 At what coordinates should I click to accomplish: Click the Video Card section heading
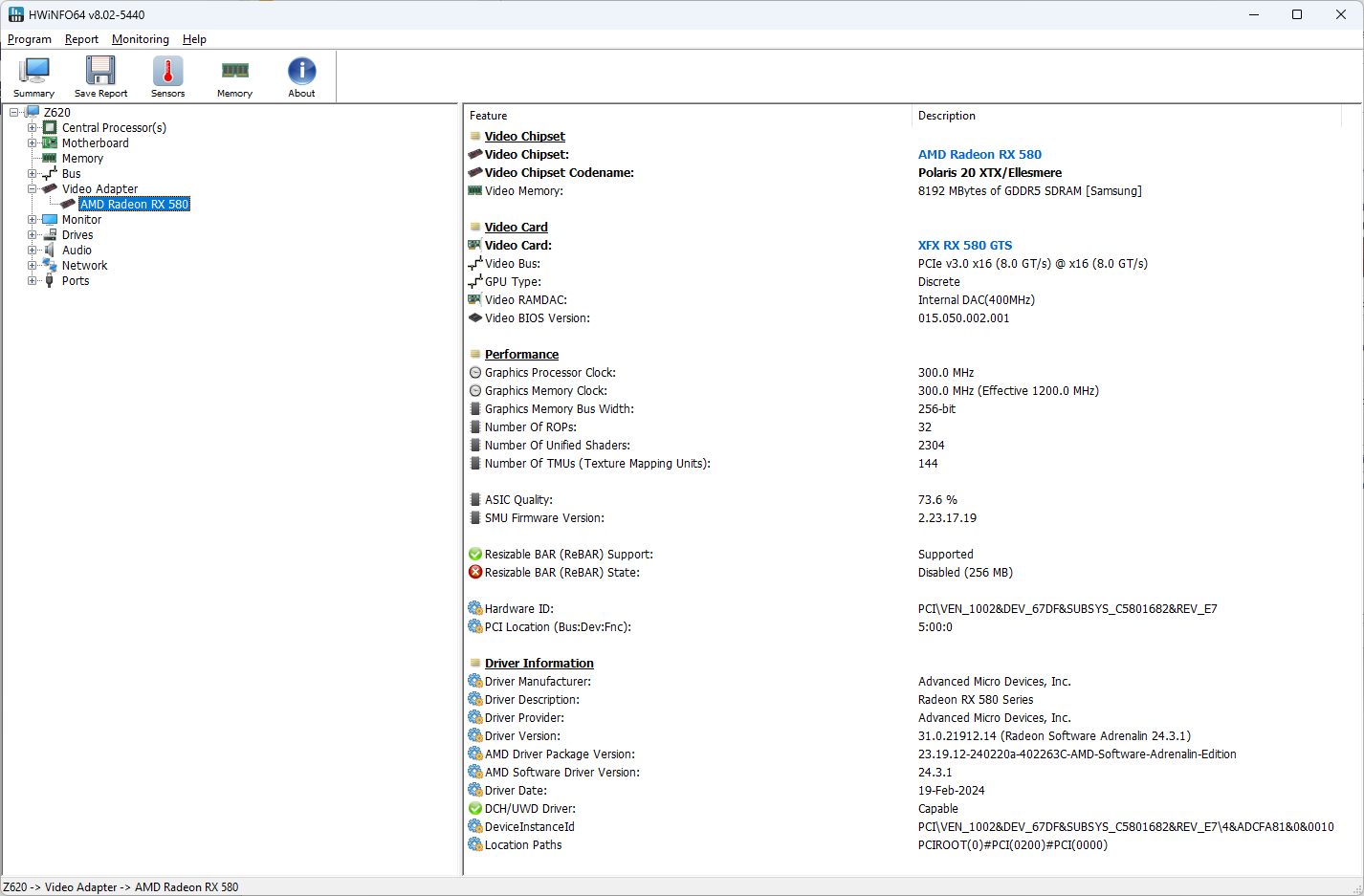(517, 227)
